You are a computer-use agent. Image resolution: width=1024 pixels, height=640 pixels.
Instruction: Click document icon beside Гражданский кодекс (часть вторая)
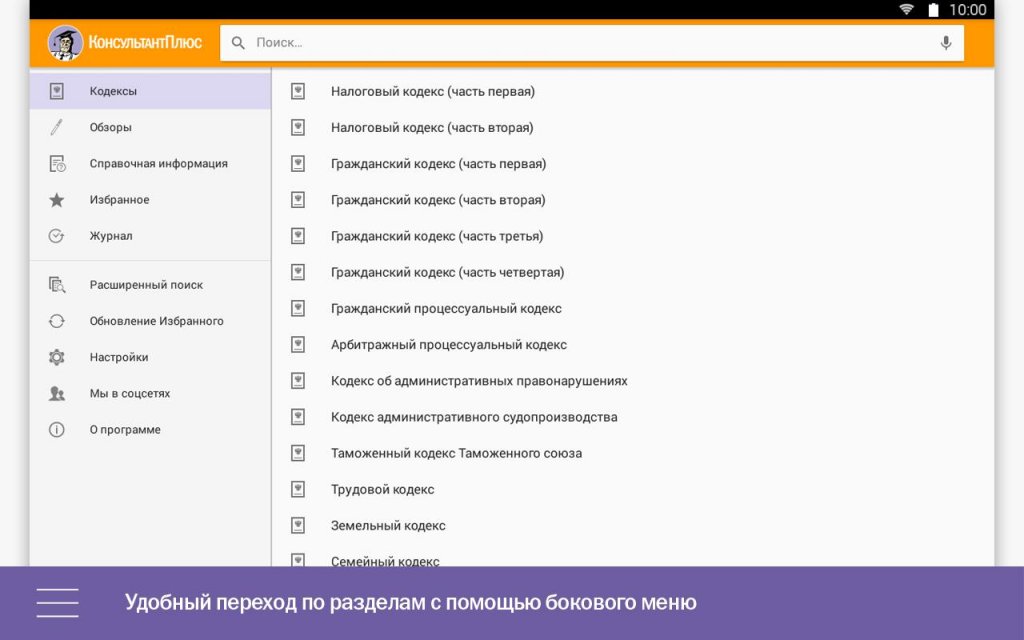tap(298, 200)
